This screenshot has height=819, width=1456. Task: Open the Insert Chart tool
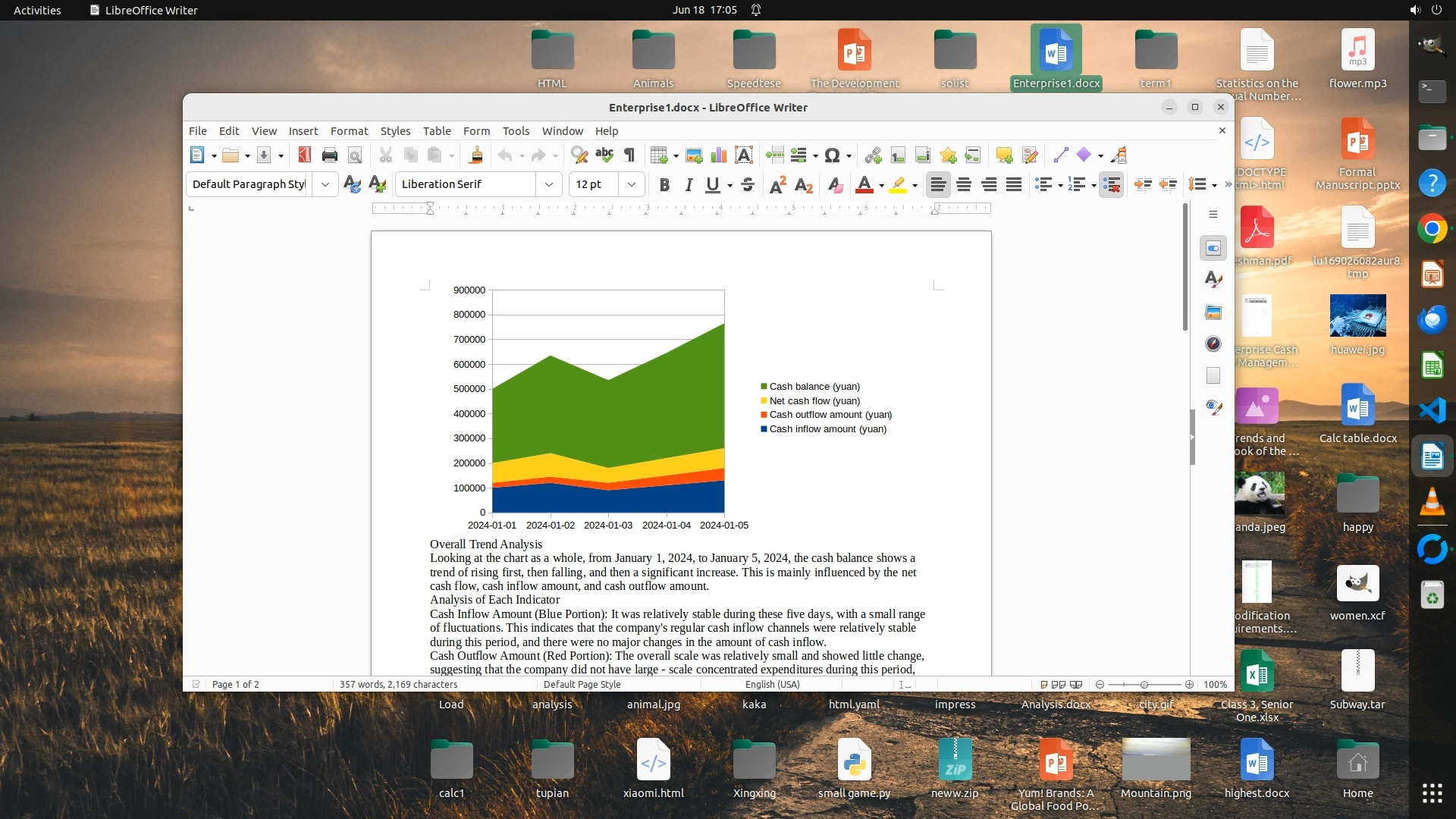719,155
